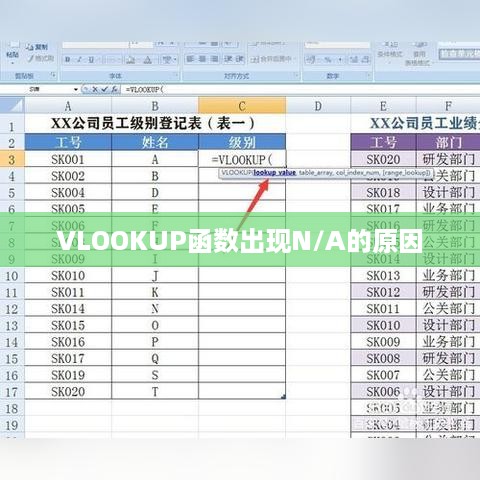
Task: Select cell SK008 in column E
Action: [383, 358]
